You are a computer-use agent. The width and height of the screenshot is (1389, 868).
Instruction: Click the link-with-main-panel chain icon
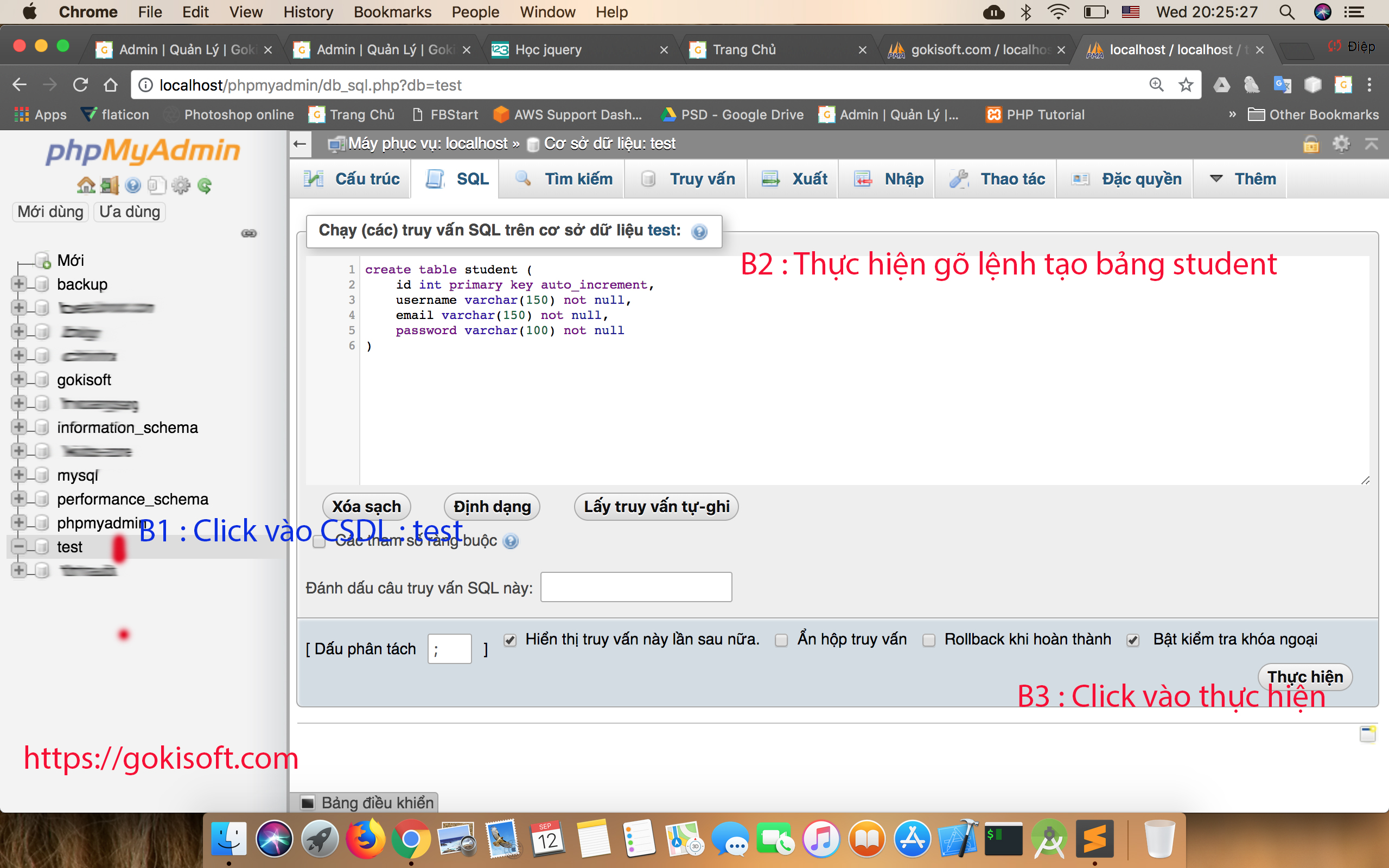pyautogui.click(x=249, y=233)
